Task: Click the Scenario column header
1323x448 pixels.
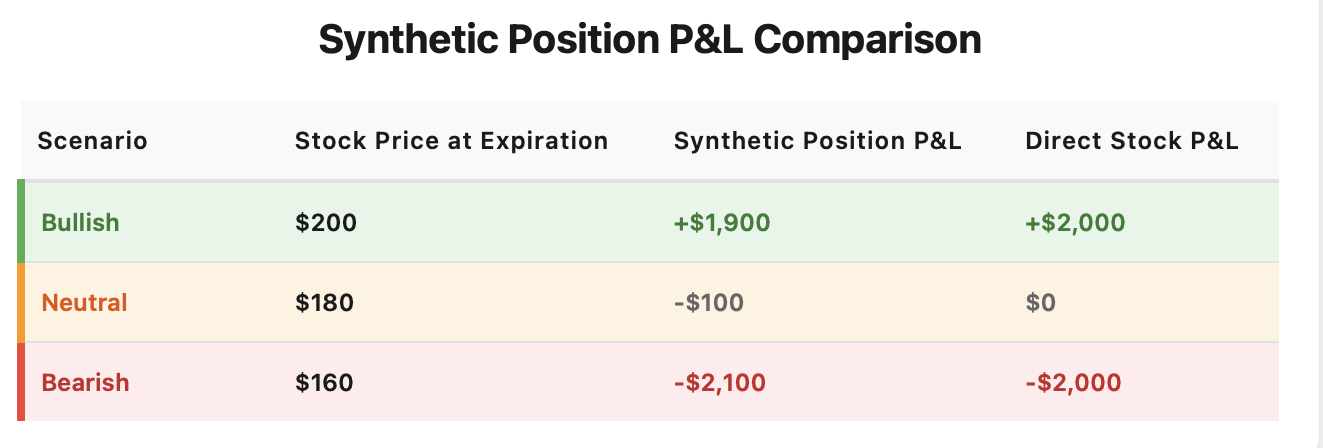Action: click(x=92, y=141)
